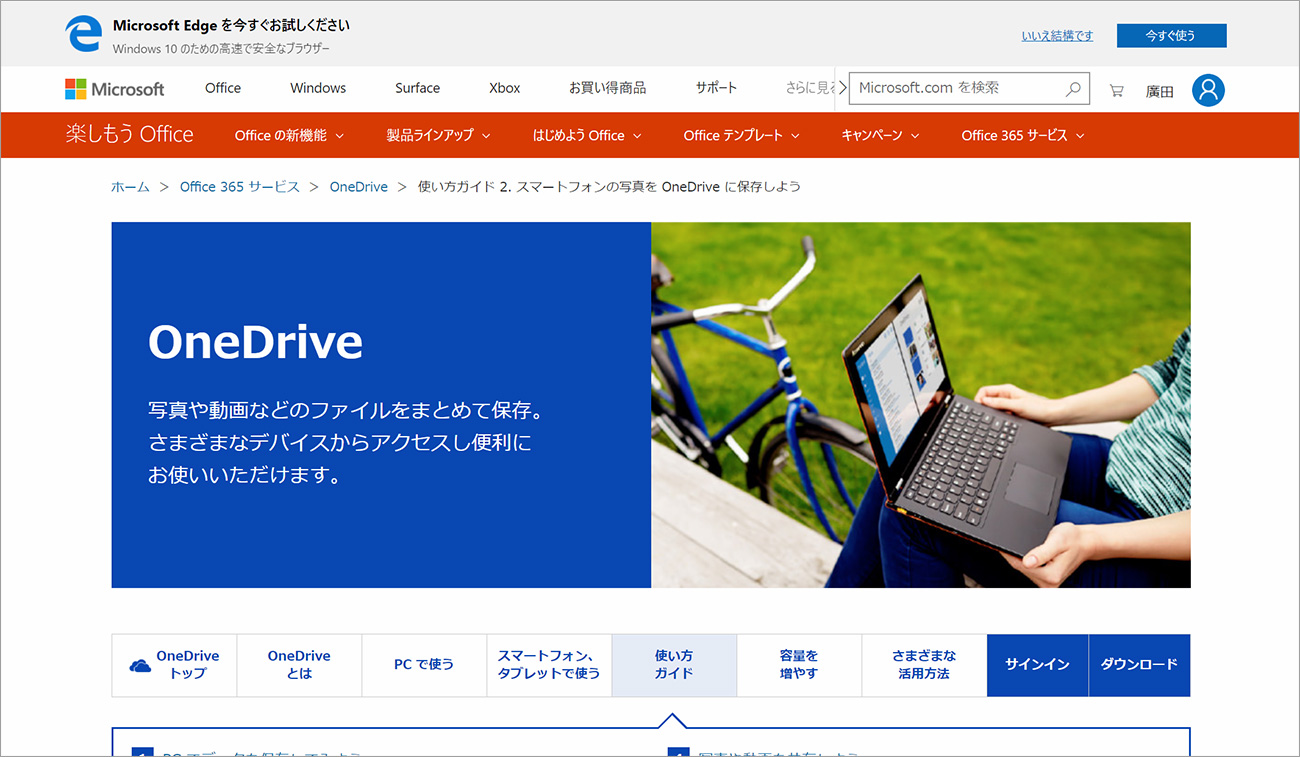This screenshot has height=757, width=1300.
Task: Open the shopping cart icon
Action: pyautogui.click(x=1117, y=90)
